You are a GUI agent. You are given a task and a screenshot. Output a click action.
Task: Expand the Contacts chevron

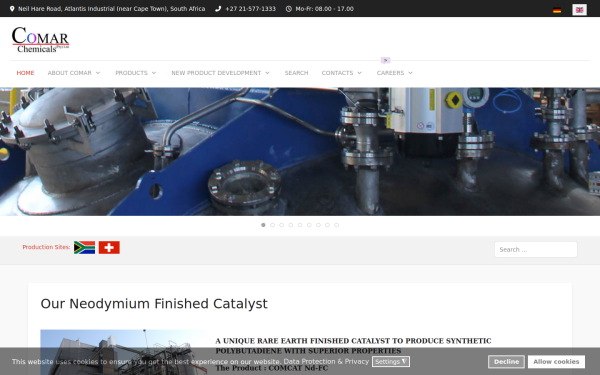point(359,73)
